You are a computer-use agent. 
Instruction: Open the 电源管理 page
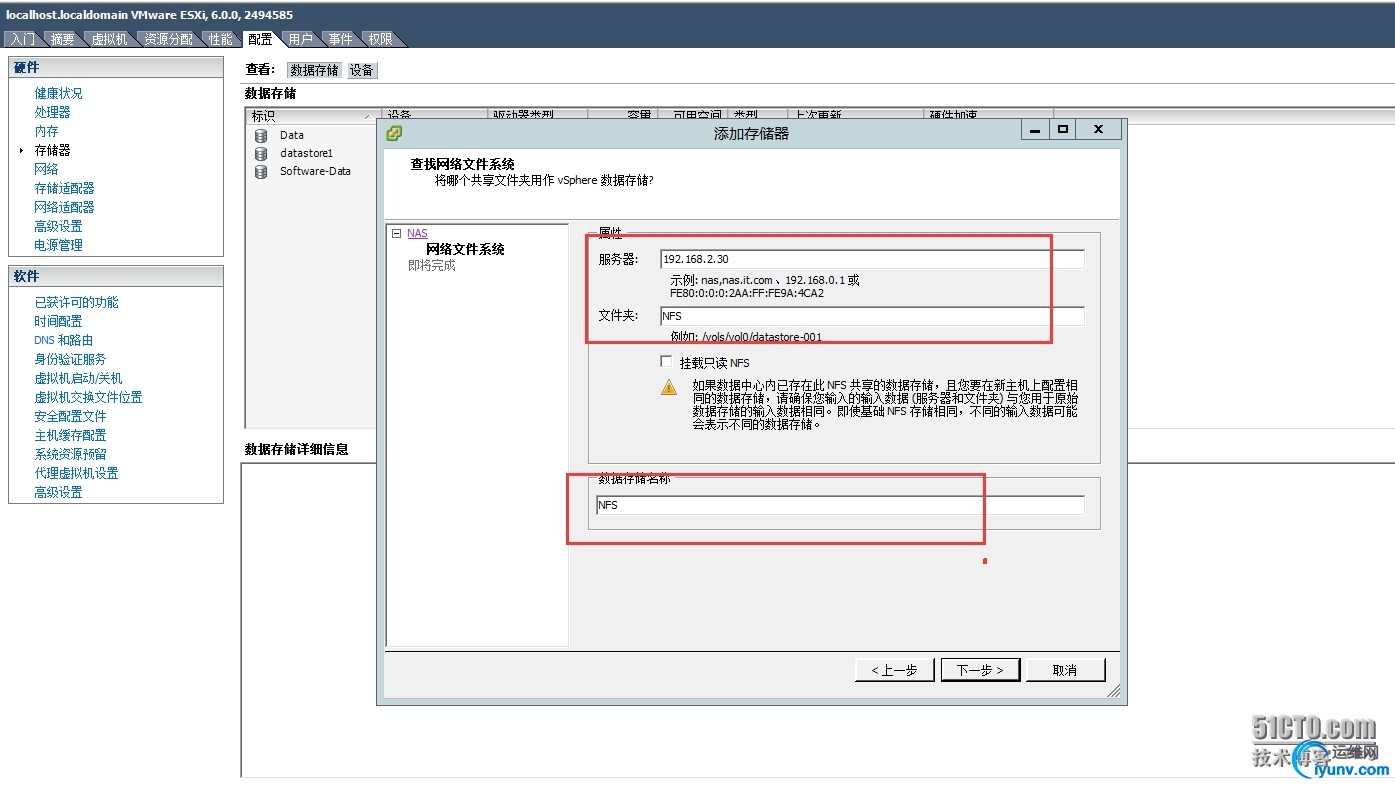59,245
